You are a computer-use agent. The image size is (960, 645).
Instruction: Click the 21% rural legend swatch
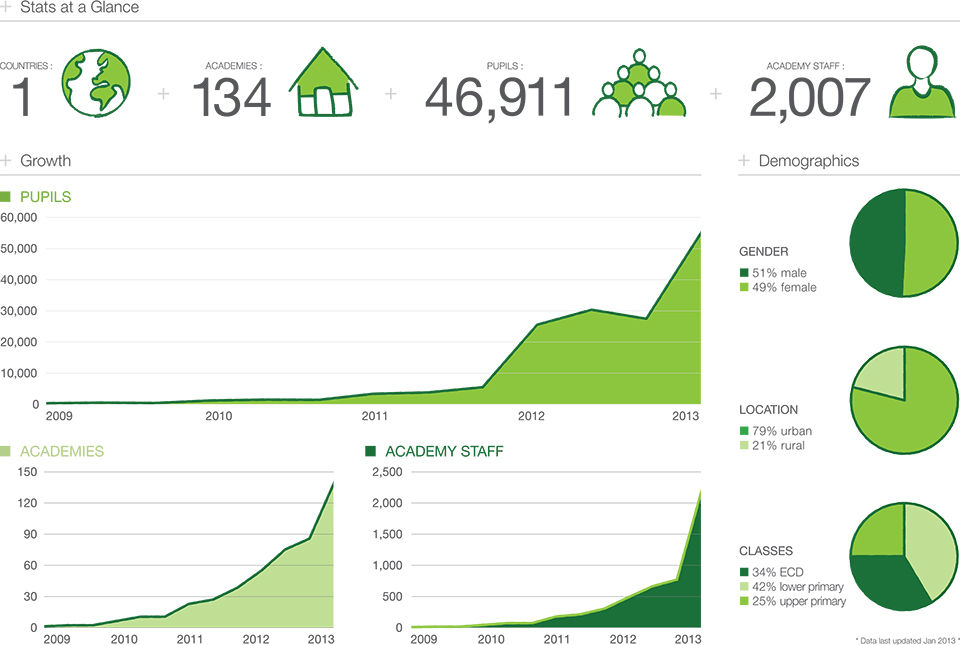(744, 446)
